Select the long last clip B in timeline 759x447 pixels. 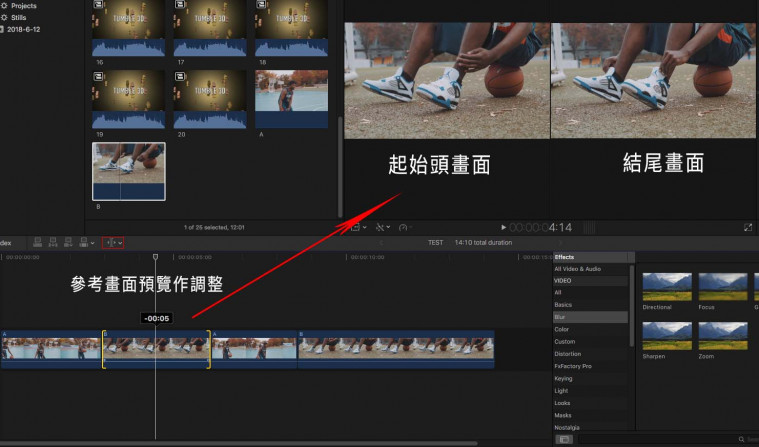[396, 350]
